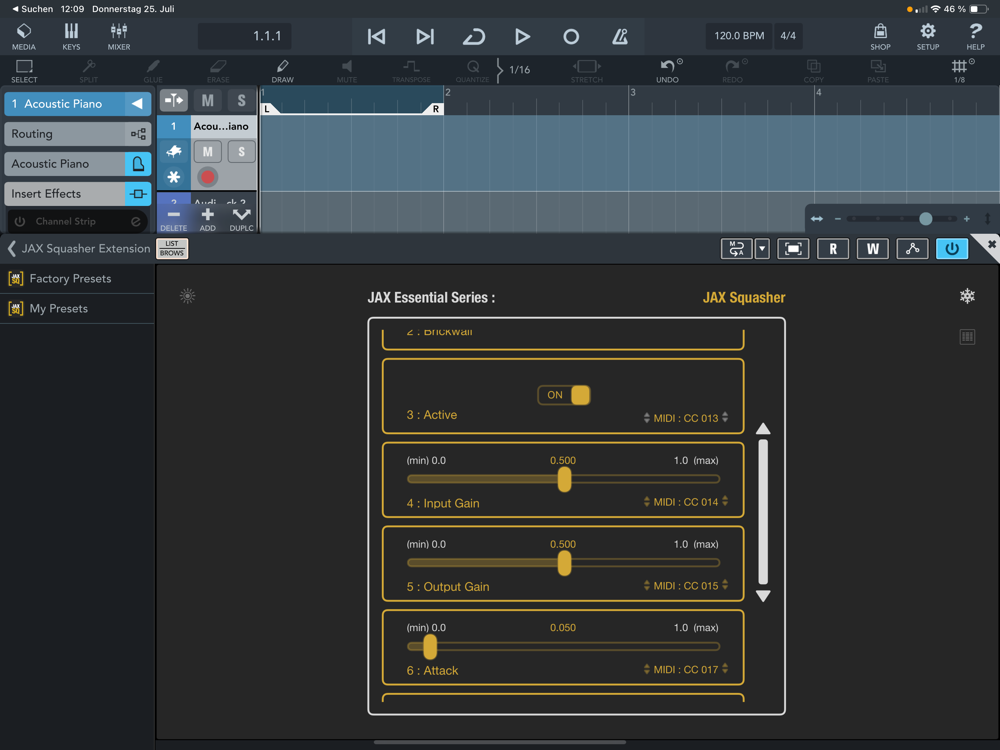Open Setup settings
Image resolution: width=1000 pixels, height=750 pixels.
pos(927,36)
